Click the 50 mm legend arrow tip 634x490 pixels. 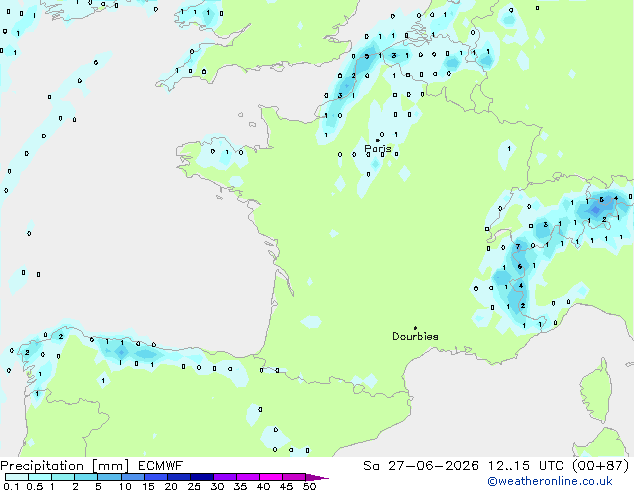[317, 477]
